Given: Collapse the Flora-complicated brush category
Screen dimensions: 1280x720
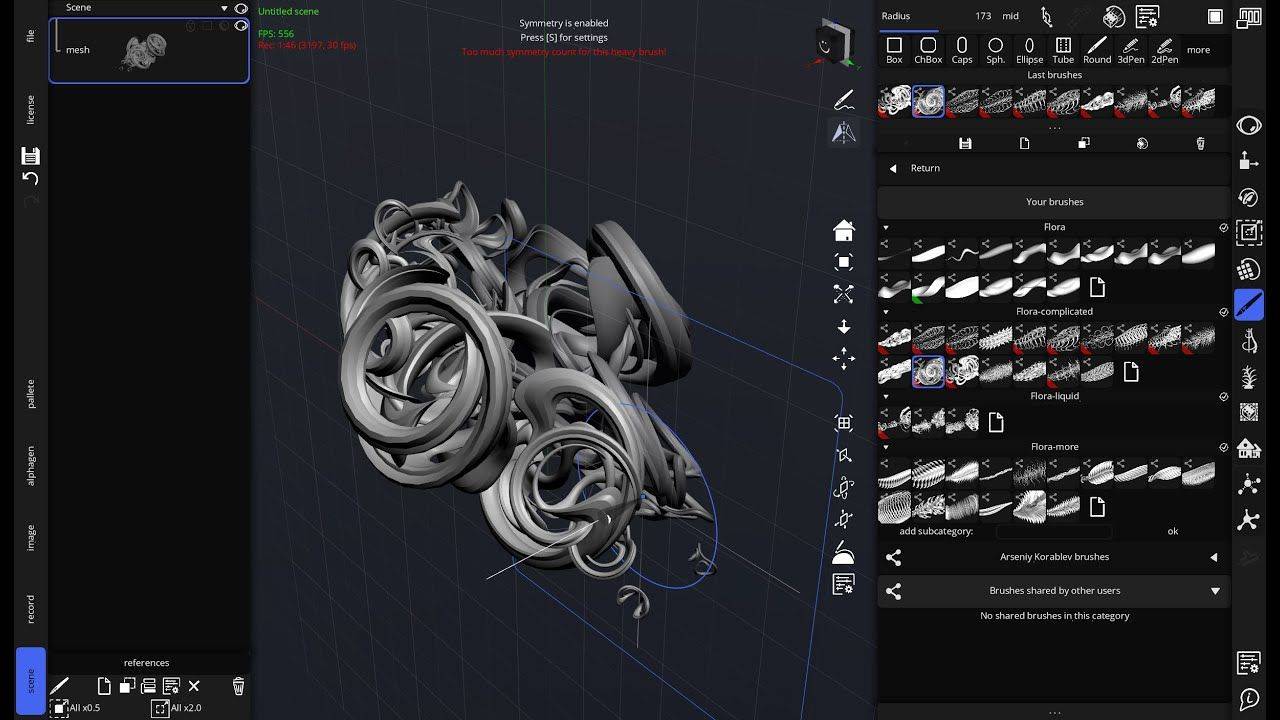Looking at the screenshot, I should pyautogui.click(x=886, y=312).
